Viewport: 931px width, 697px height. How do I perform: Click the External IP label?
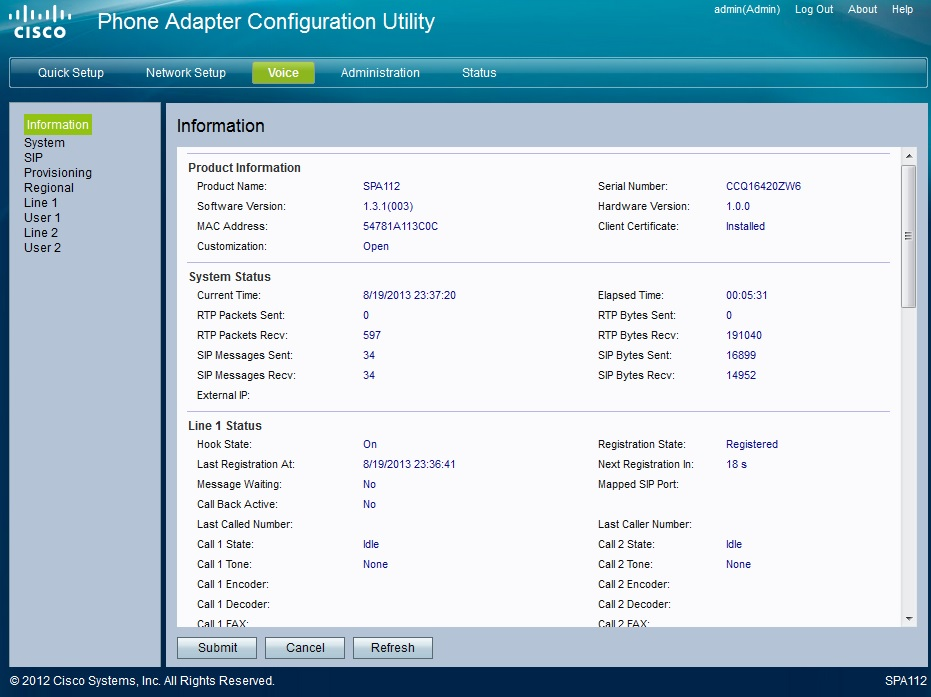point(223,395)
